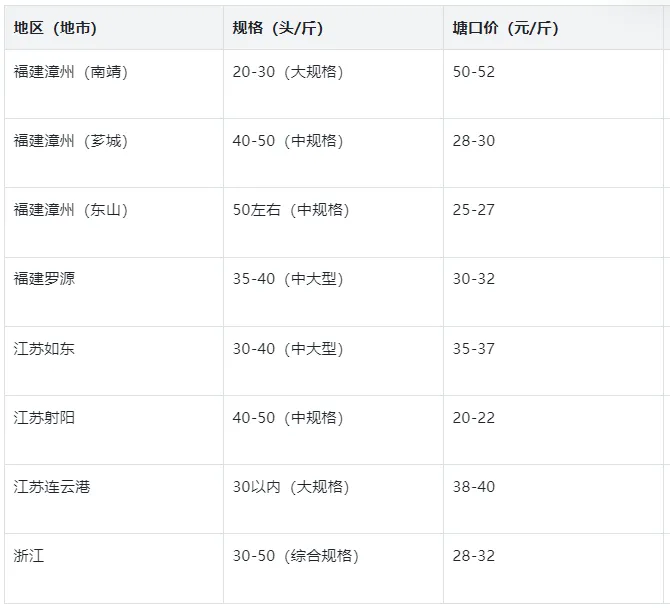Click the 塘口价（元/斤） column header

(x=505, y=28)
